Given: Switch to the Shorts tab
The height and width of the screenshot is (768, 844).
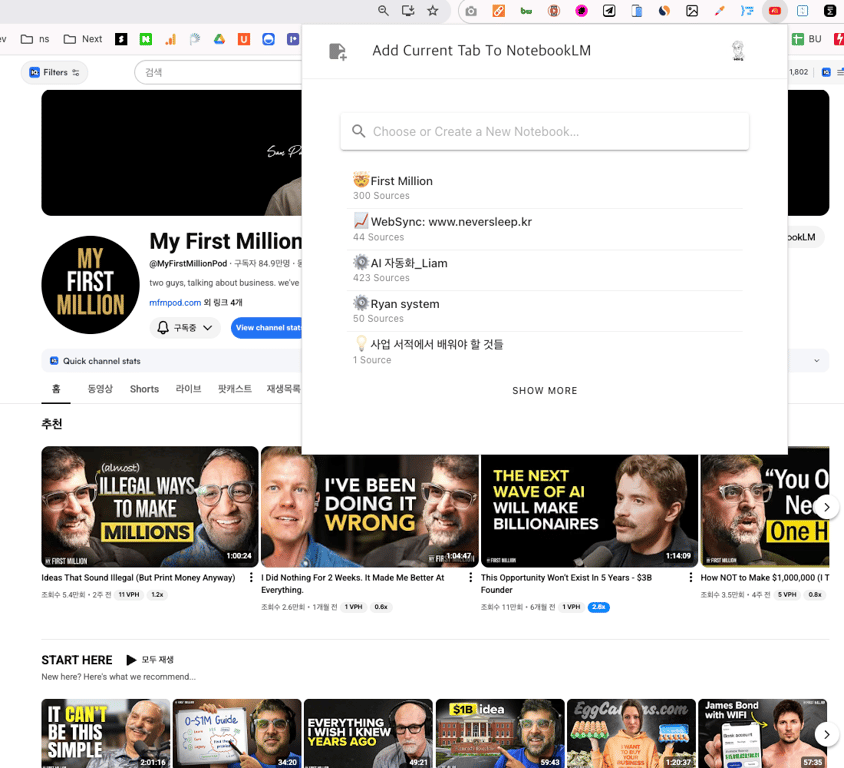Looking at the screenshot, I should click(x=143, y=389).
